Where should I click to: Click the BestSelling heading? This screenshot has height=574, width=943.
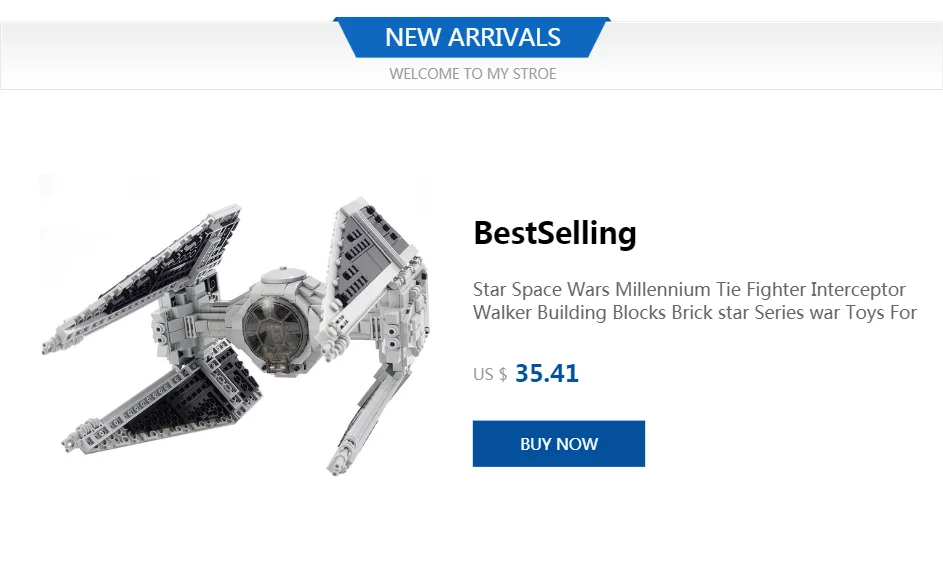pyautogui.click(x=554, y=233)
